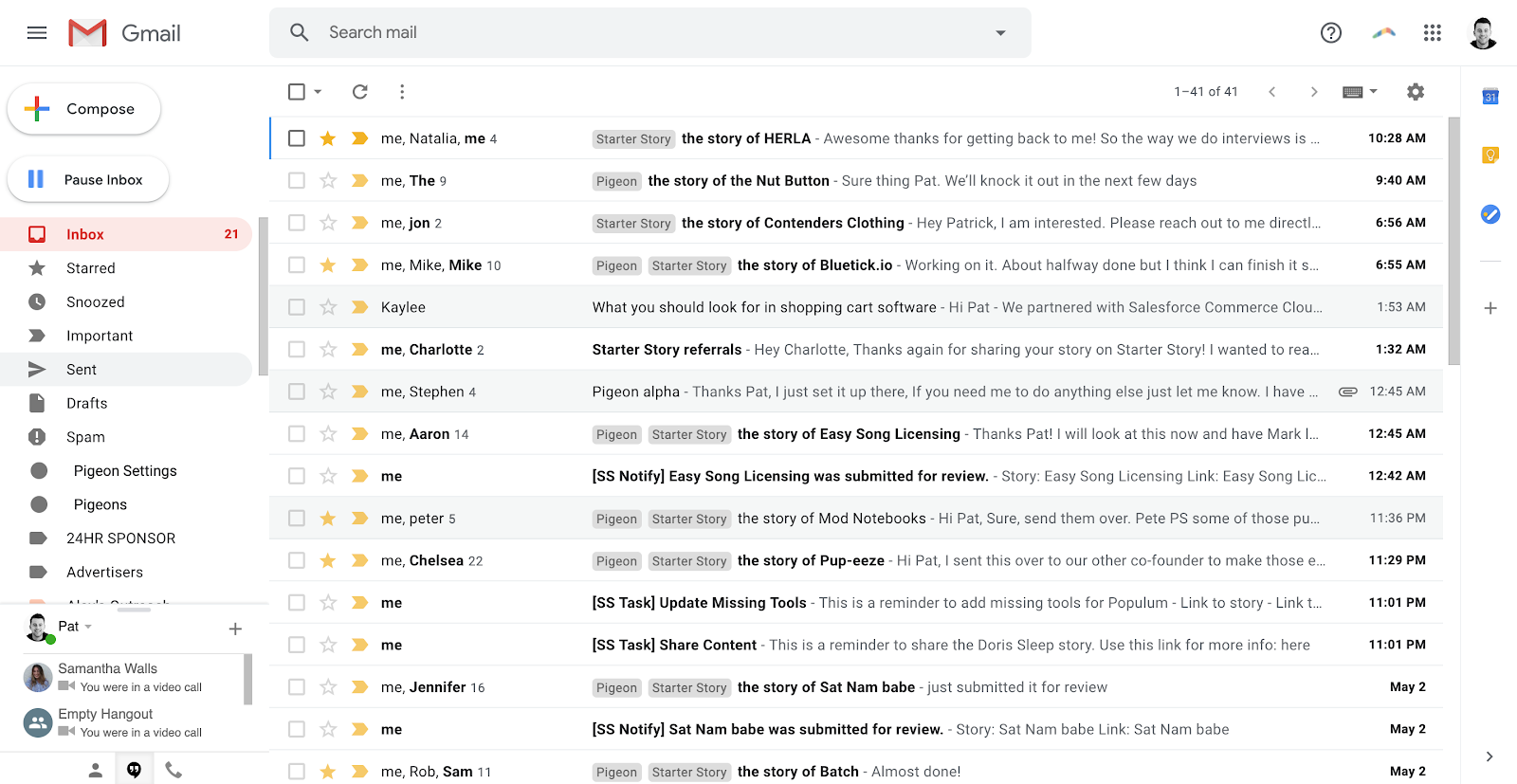Open the More options three-dot menu
The width and height of the screenshot is (1517, 784).
(x=402, y=92)
